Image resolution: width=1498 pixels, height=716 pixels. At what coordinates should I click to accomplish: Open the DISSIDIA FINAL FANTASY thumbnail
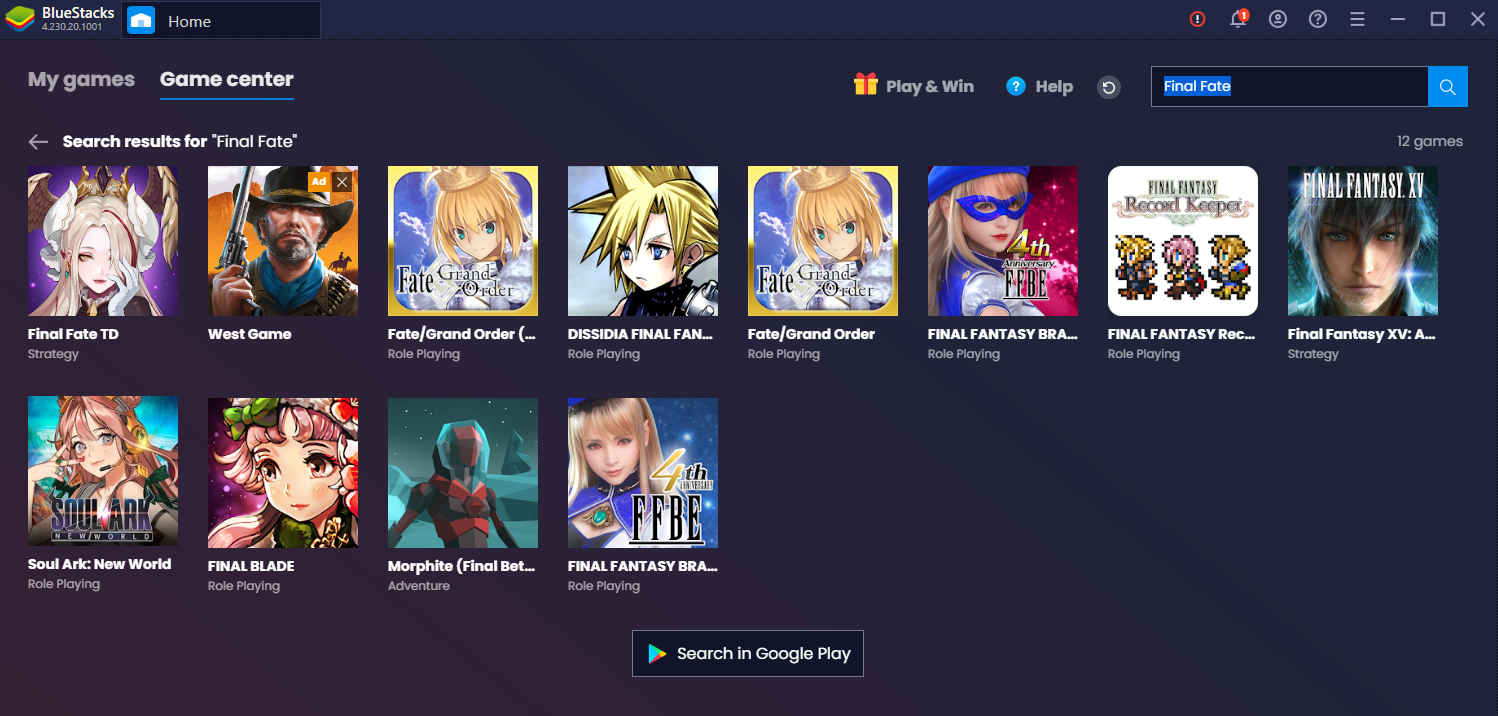point(643,241)
